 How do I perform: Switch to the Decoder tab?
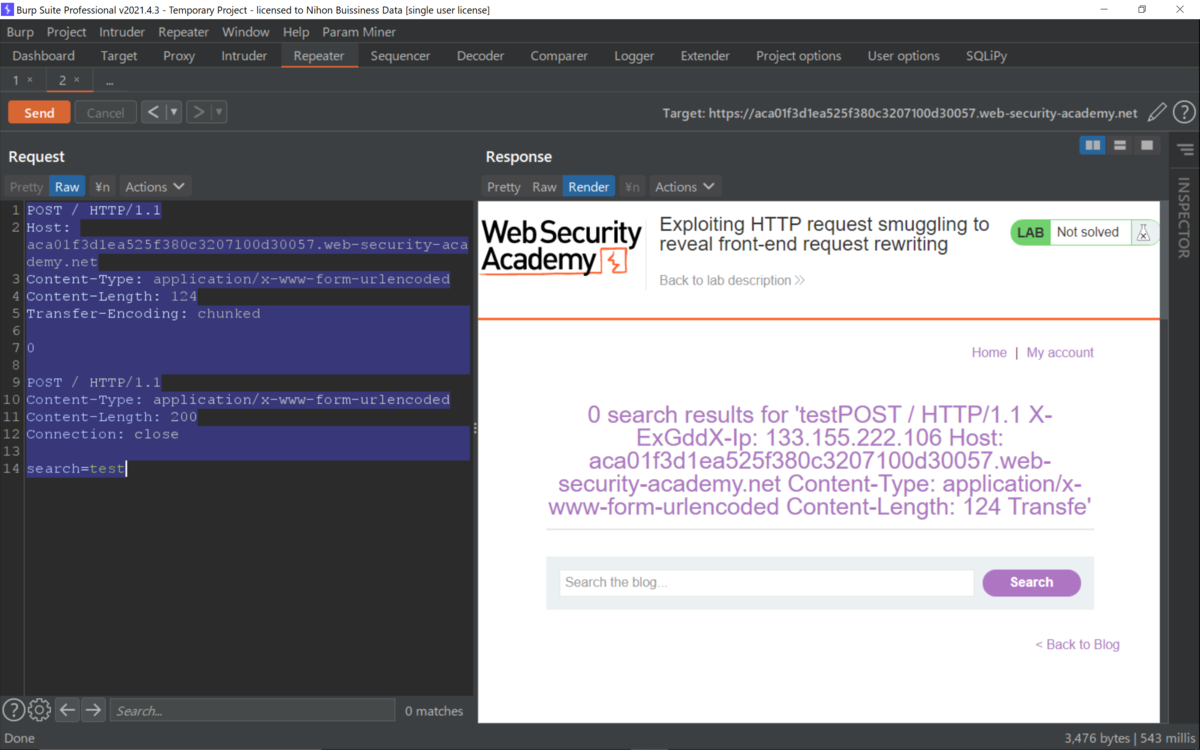[481, 56]
